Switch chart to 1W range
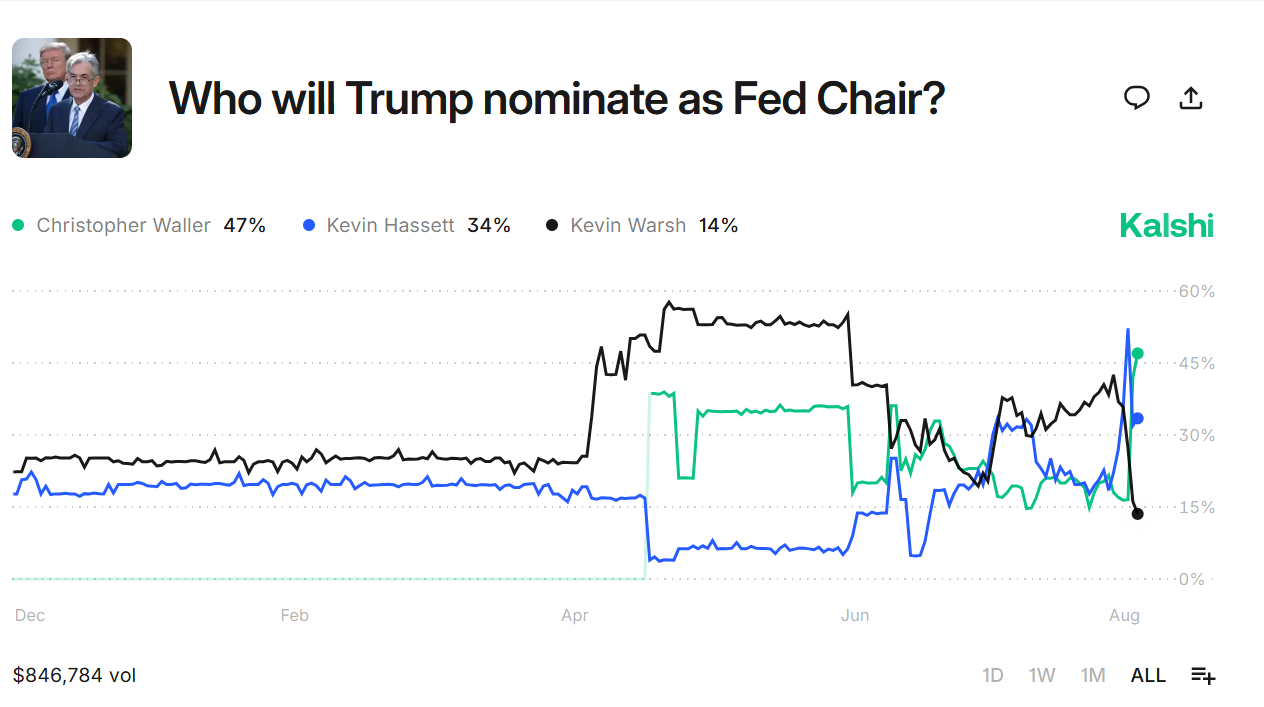Screen dimensions: 1264x707 [x=1042, y=676]
